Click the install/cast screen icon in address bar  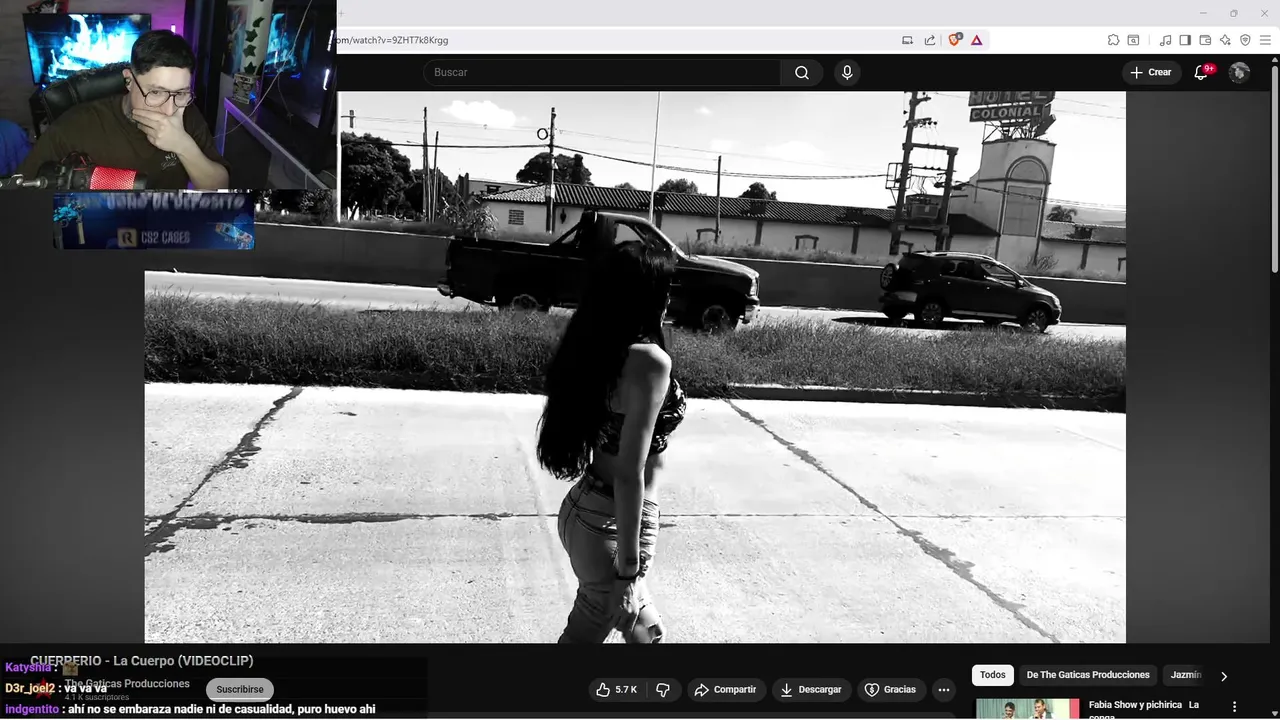908,40
